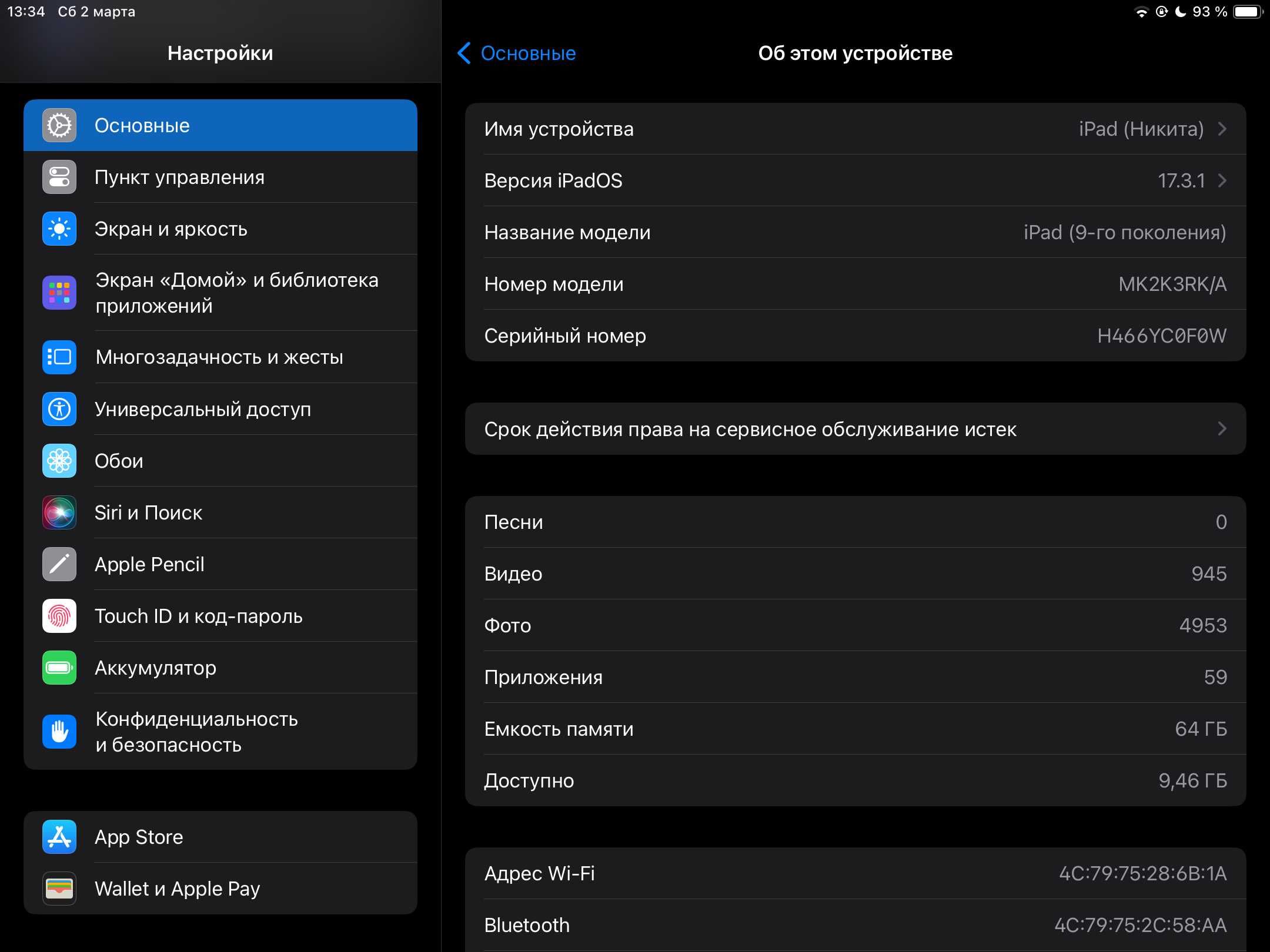Open Универсальный доступ settings

tap(220, 409)
